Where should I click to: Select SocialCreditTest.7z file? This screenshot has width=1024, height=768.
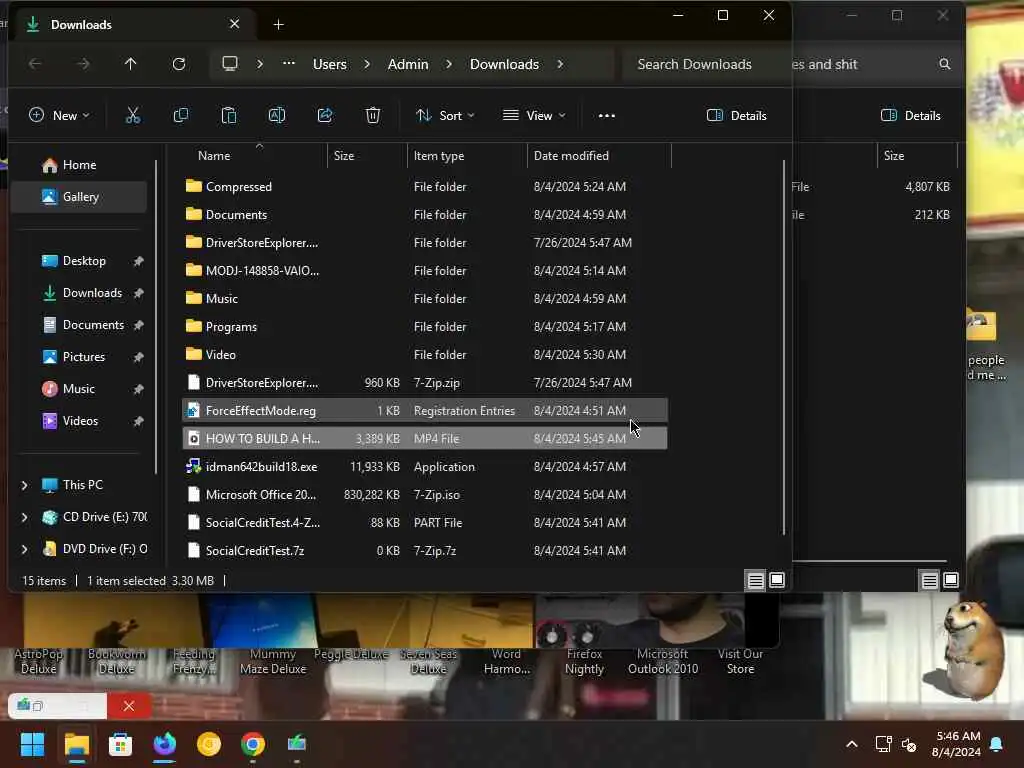point(424,551)
